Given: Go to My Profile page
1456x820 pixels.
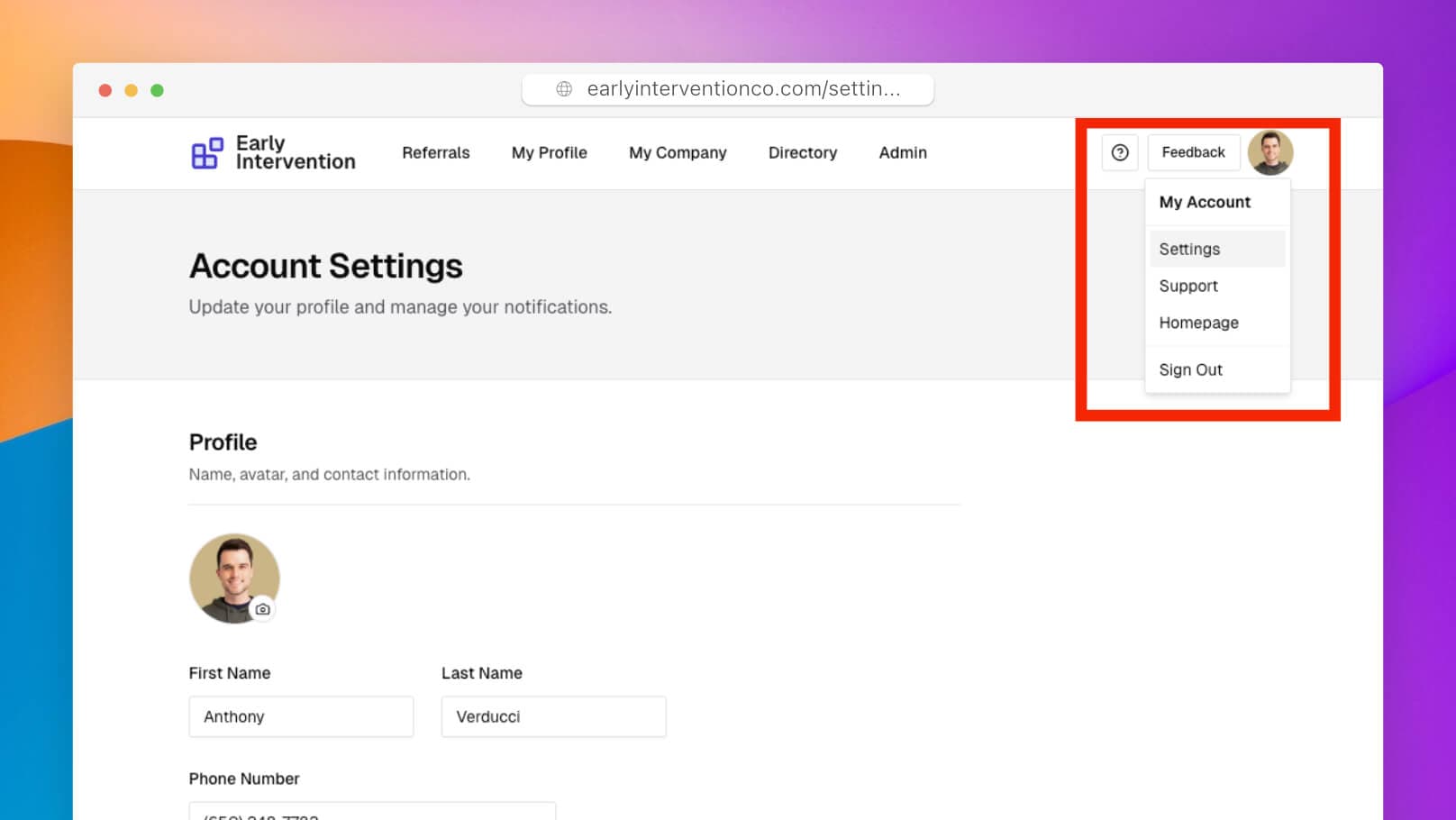Looking at the screenshot, I should (549, 152).
